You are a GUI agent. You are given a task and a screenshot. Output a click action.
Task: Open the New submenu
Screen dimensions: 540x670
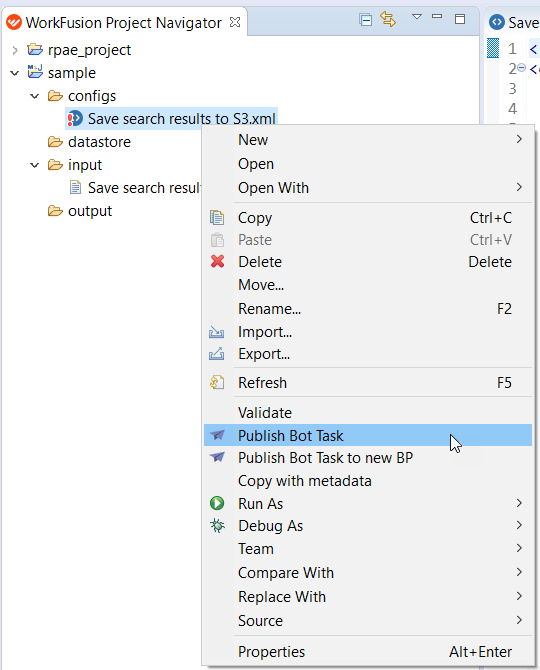pyautogui.click(x=368, y=140)
